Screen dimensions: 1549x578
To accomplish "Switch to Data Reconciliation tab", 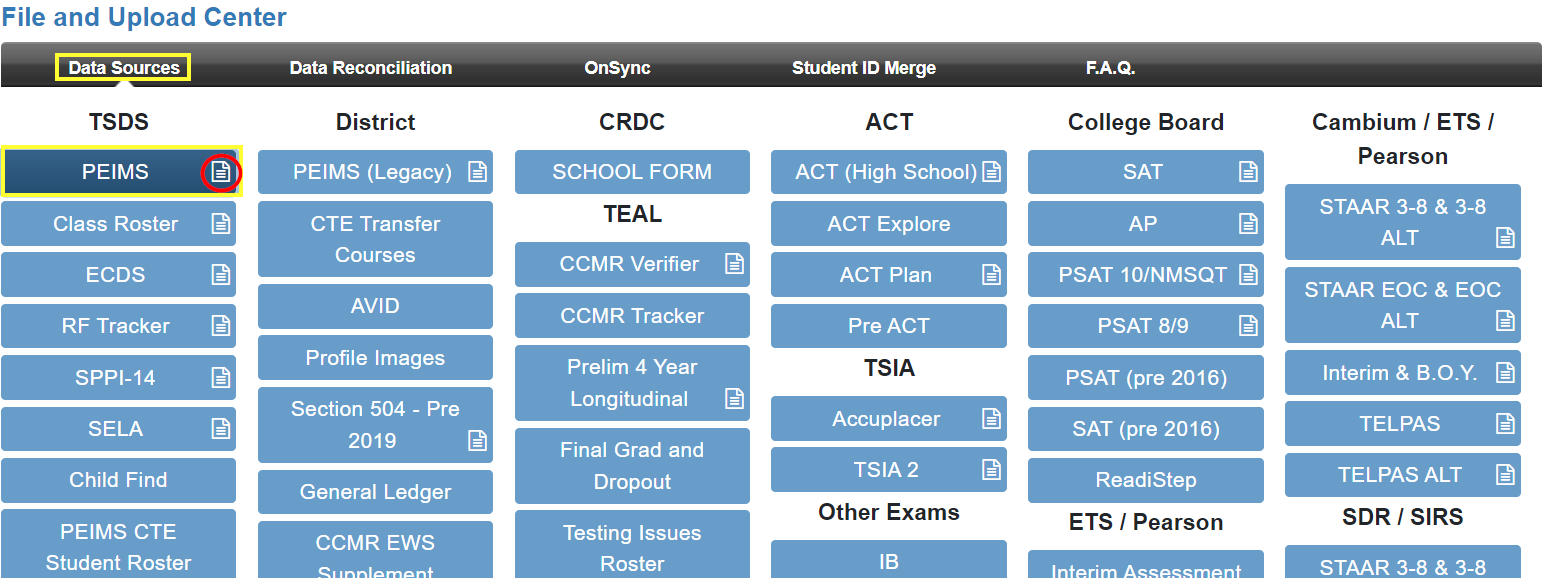I will coord(371,68).
